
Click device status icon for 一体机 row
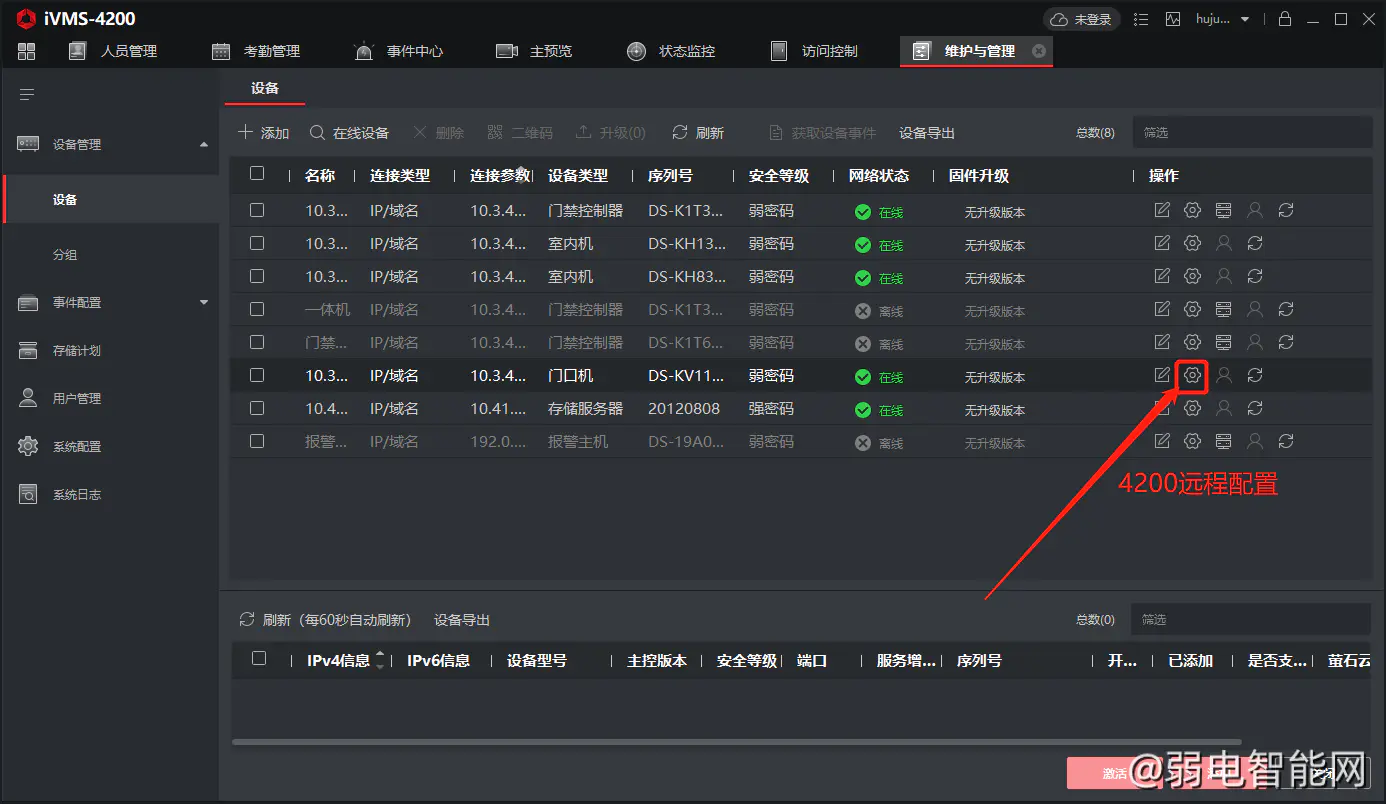[1223, 309]
